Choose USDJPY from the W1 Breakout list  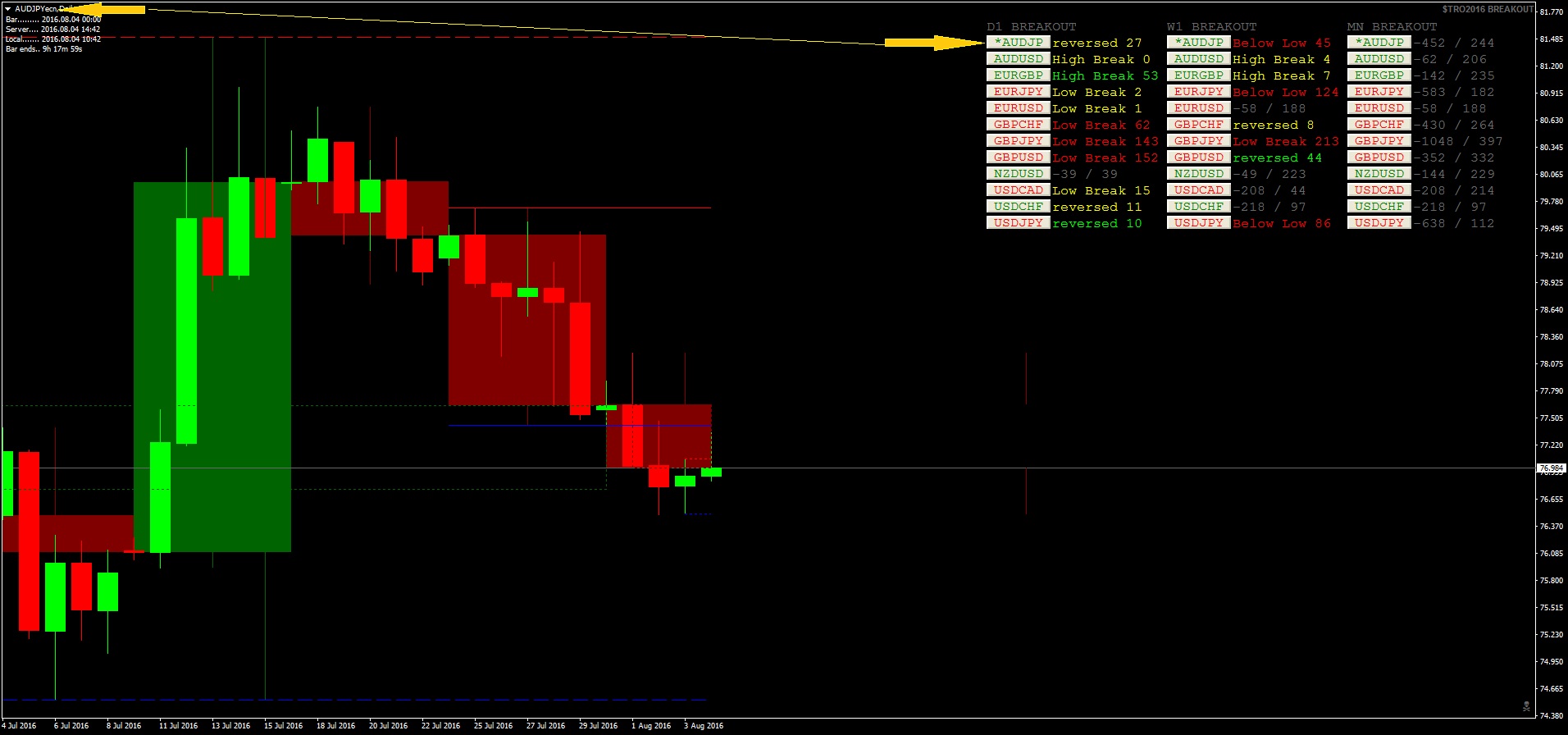[x=1198, y=223]
